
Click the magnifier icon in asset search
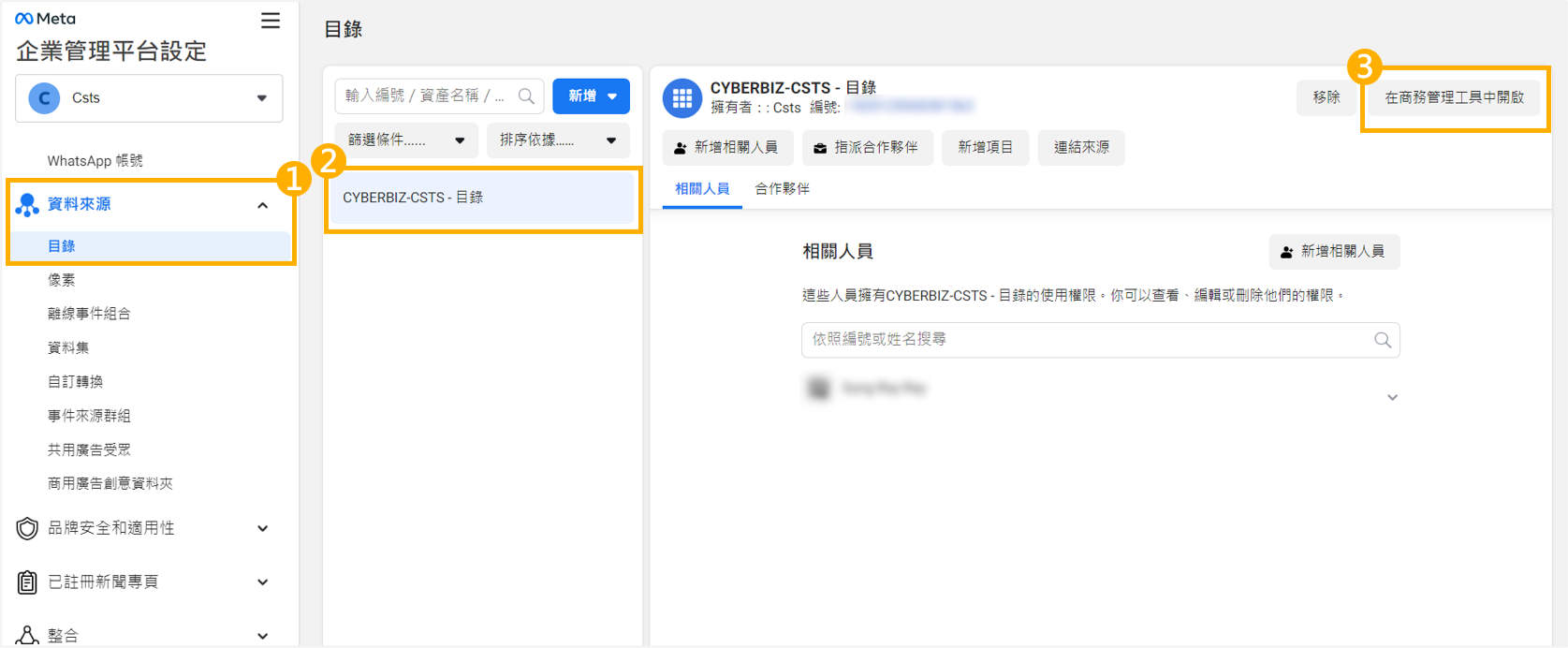point(526,96)
